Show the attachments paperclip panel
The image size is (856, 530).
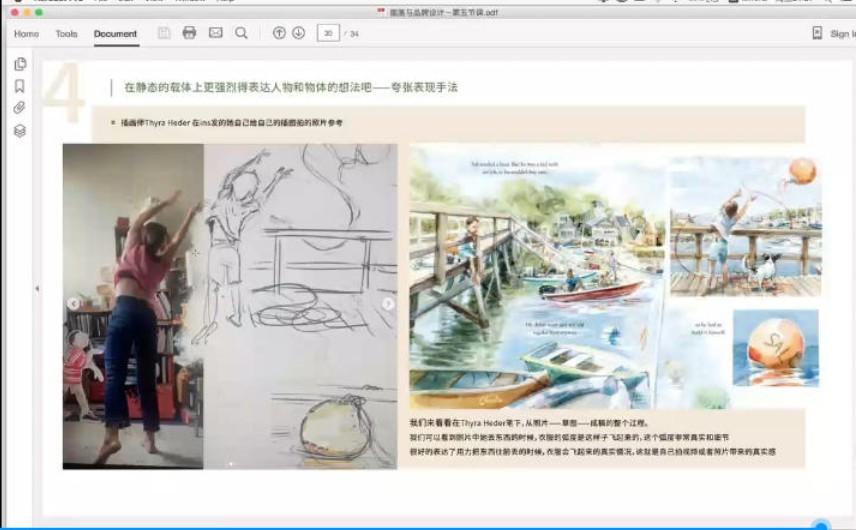pyautogui.click(x=20, y=108)
